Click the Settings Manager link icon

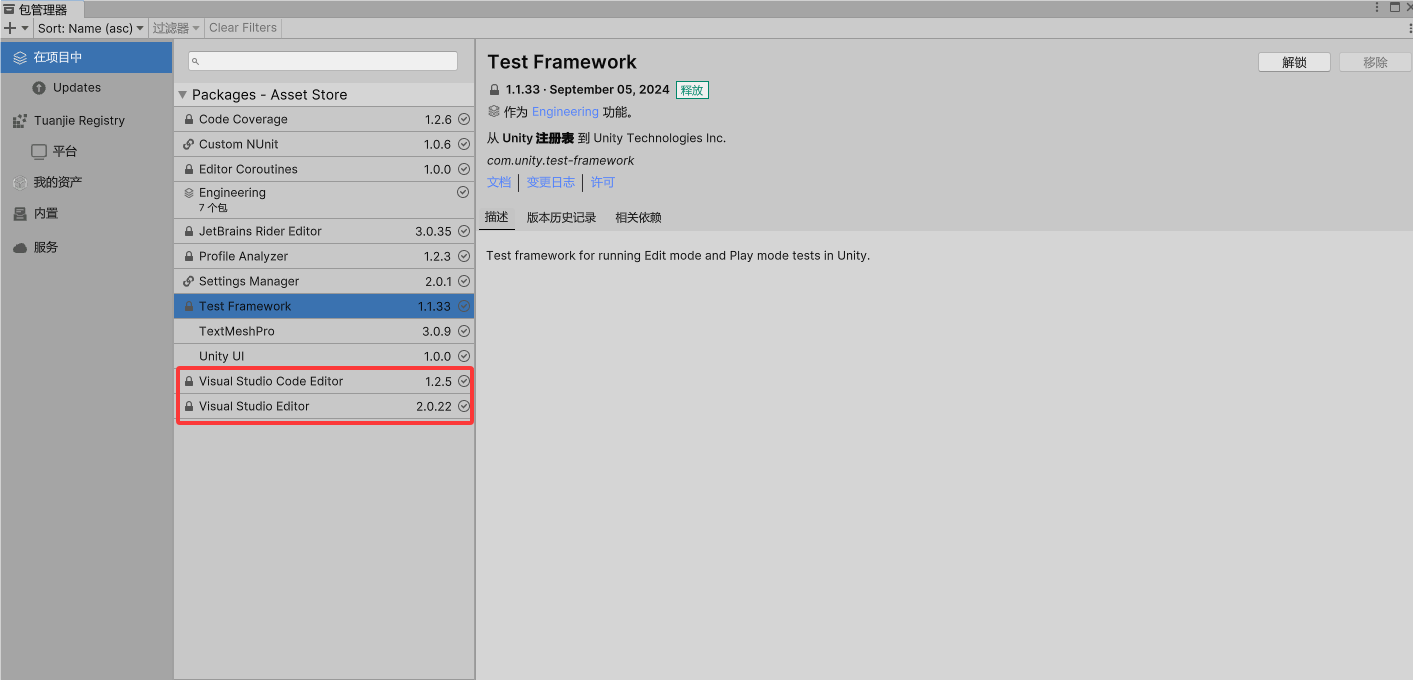pyautogui.click(x=189, y=281)
